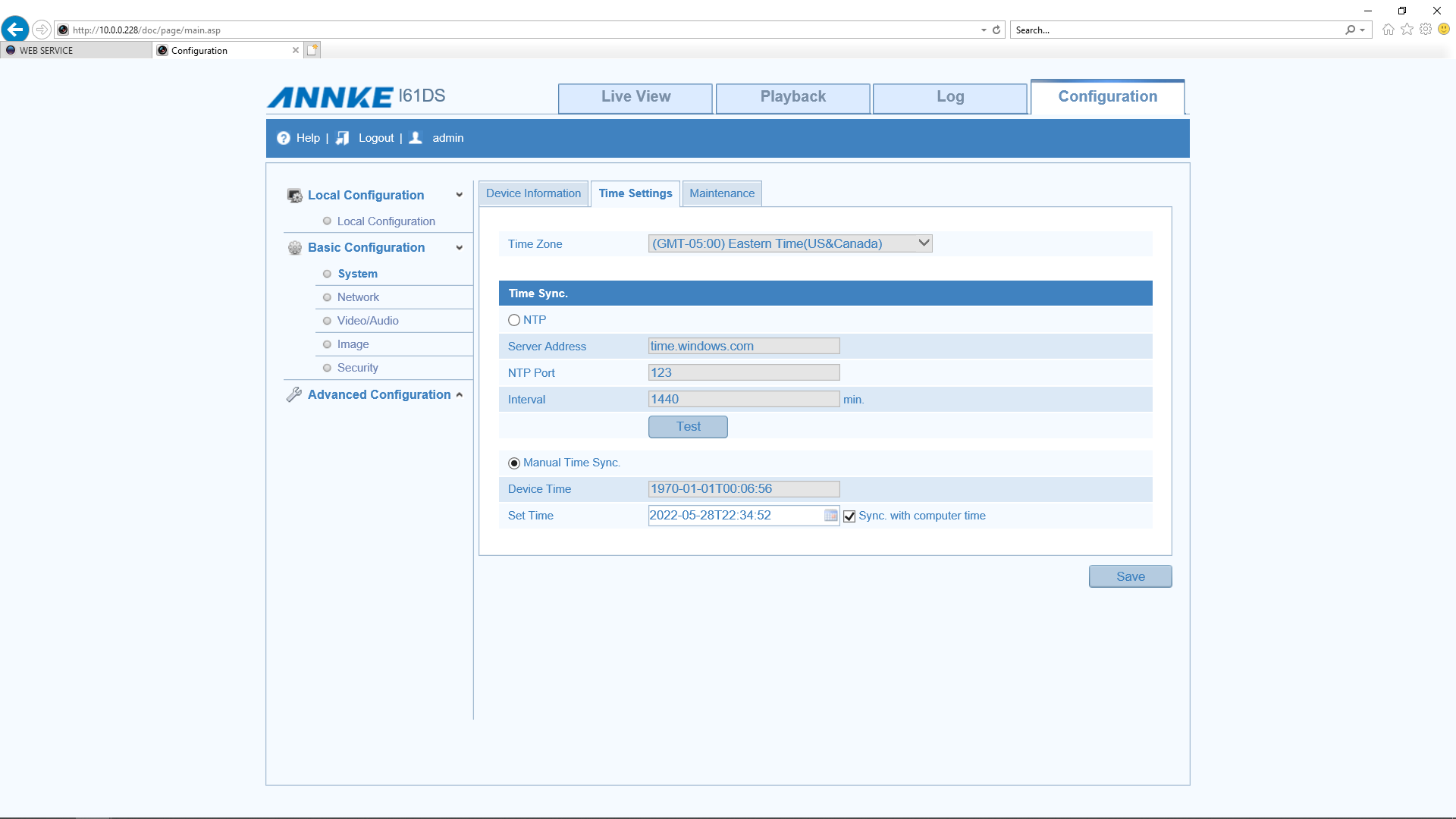Click the Test button

pos(688,427)
